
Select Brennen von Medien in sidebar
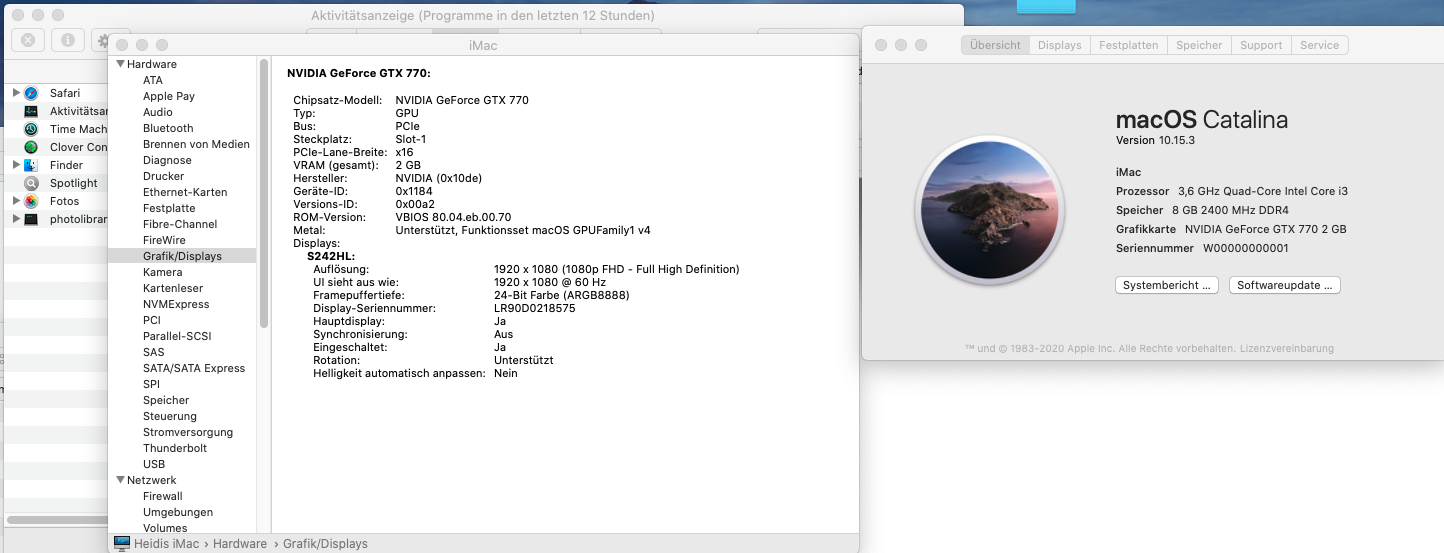coord(196,144)
